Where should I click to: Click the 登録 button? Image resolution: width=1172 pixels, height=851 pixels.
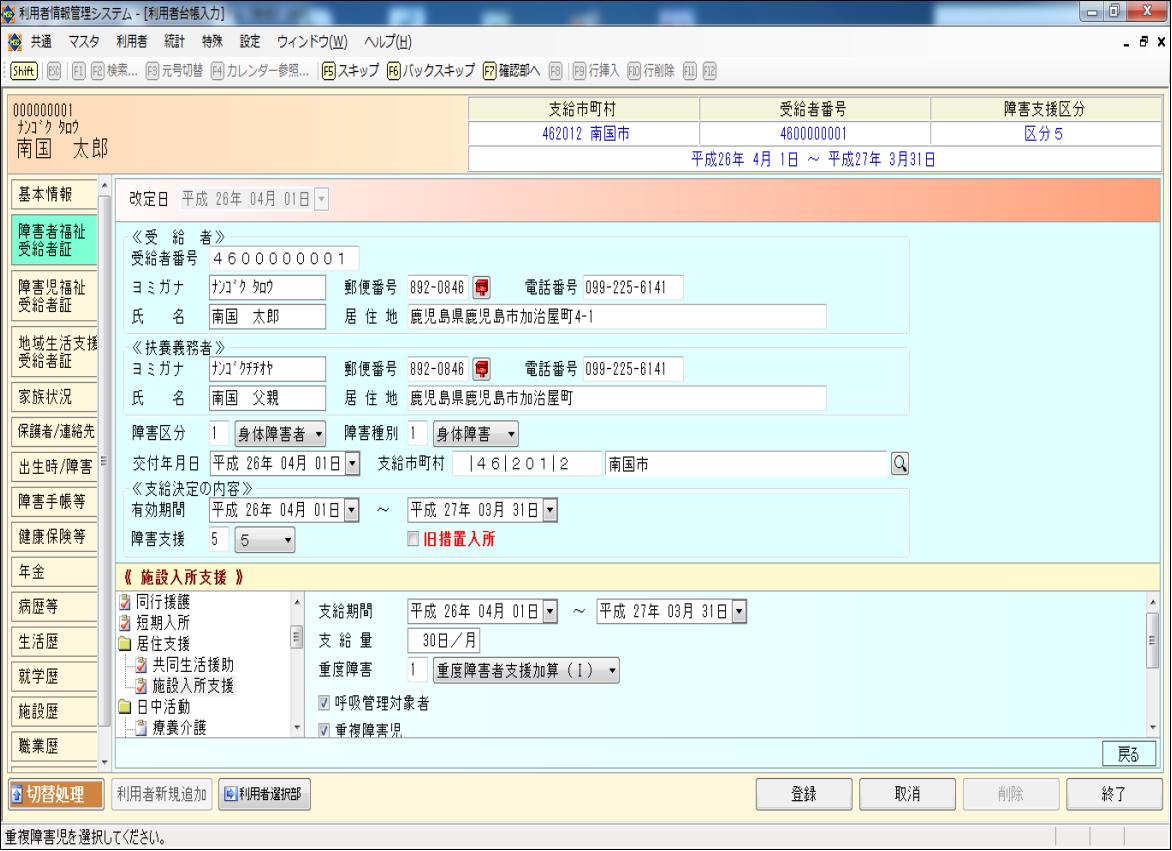pos(804,794)
